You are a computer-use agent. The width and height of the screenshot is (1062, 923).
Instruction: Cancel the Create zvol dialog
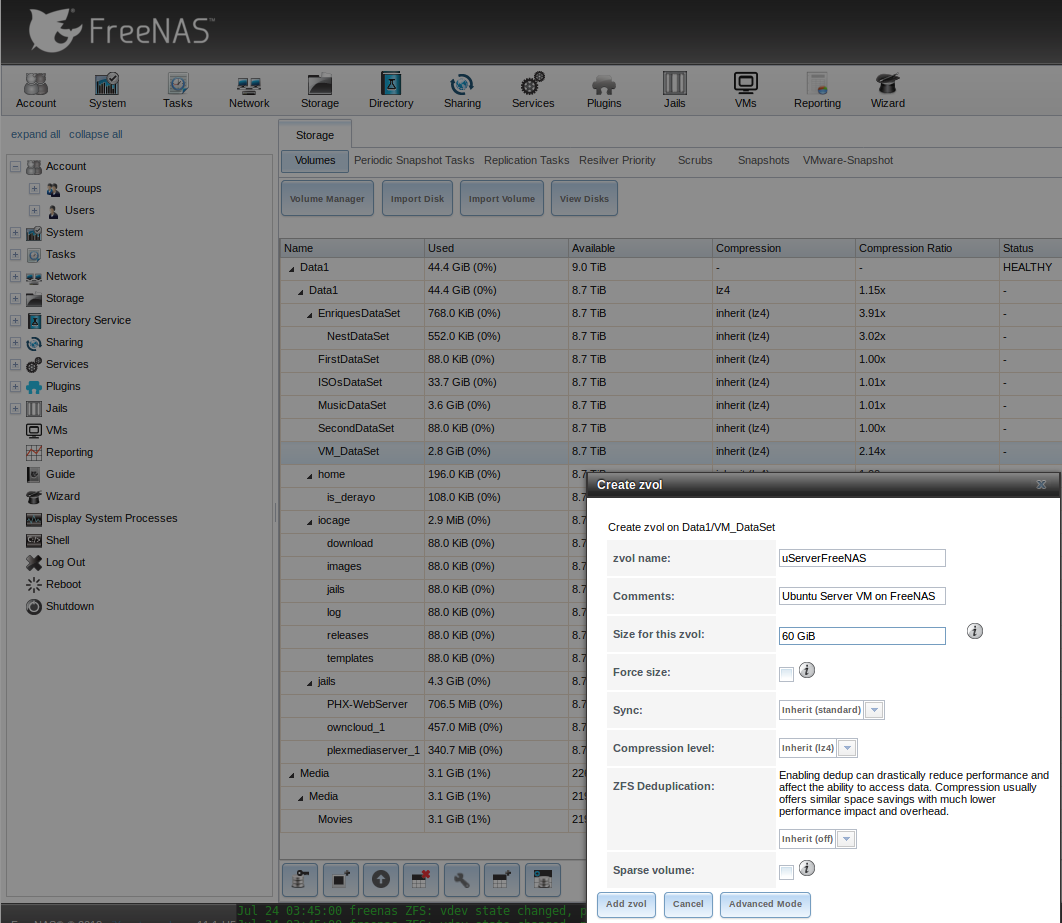[688, 904]
